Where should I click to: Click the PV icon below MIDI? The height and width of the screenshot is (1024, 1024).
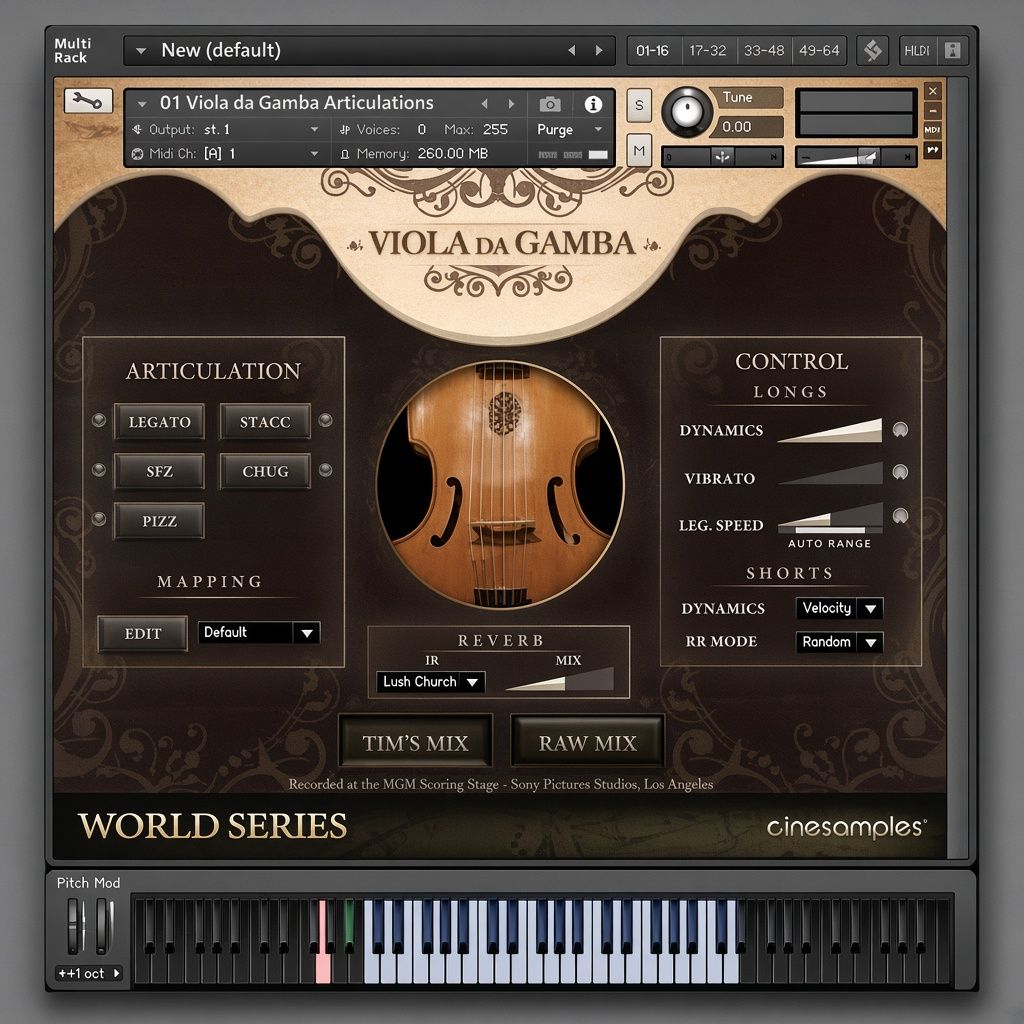[933, 150]
